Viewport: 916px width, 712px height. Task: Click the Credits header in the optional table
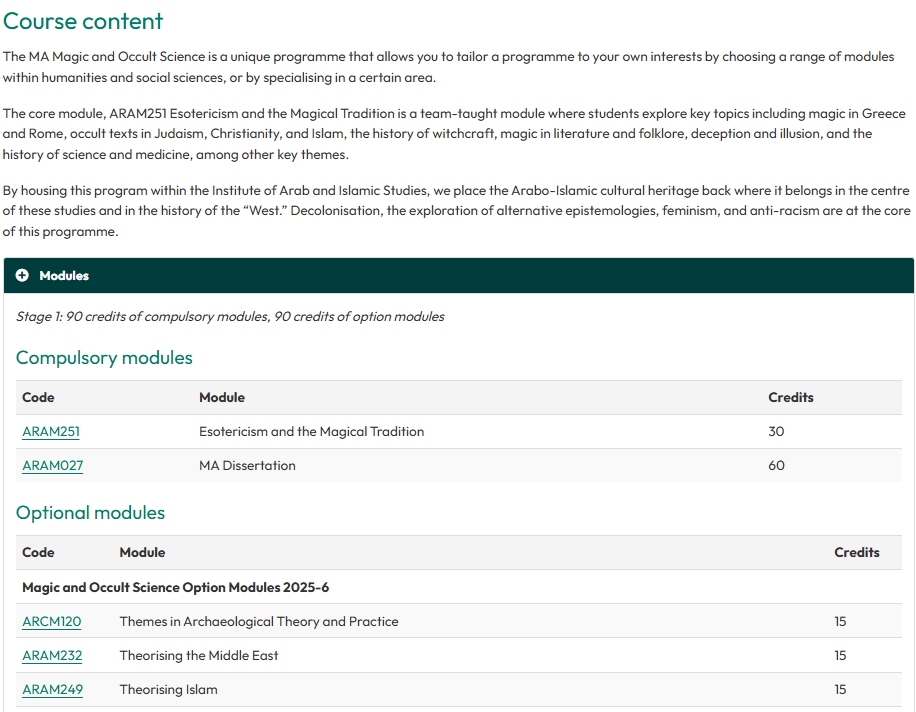click(856, 553)
